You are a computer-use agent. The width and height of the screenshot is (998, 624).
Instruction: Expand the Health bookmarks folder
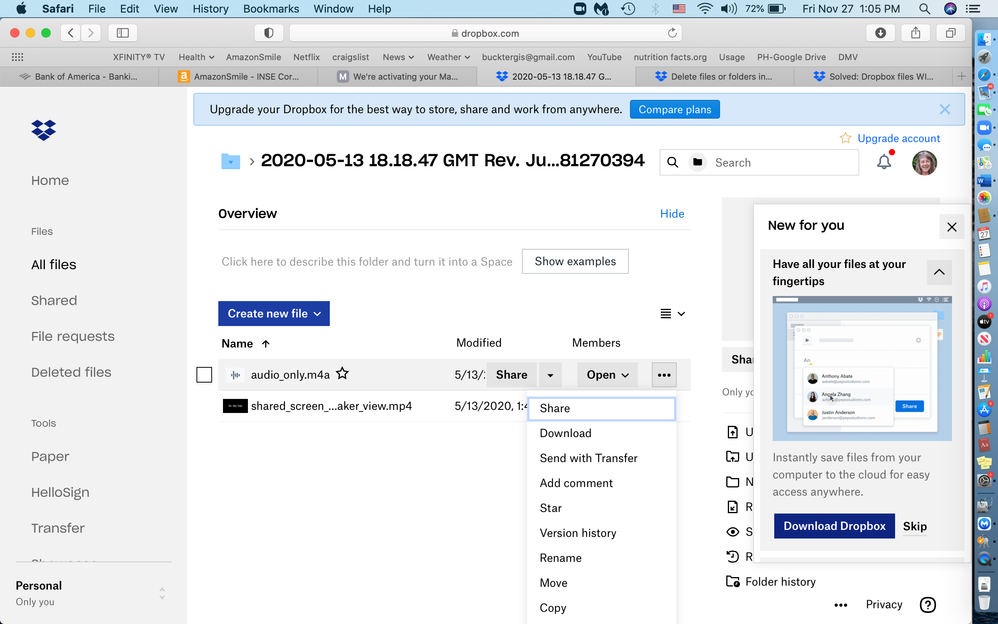196,57
